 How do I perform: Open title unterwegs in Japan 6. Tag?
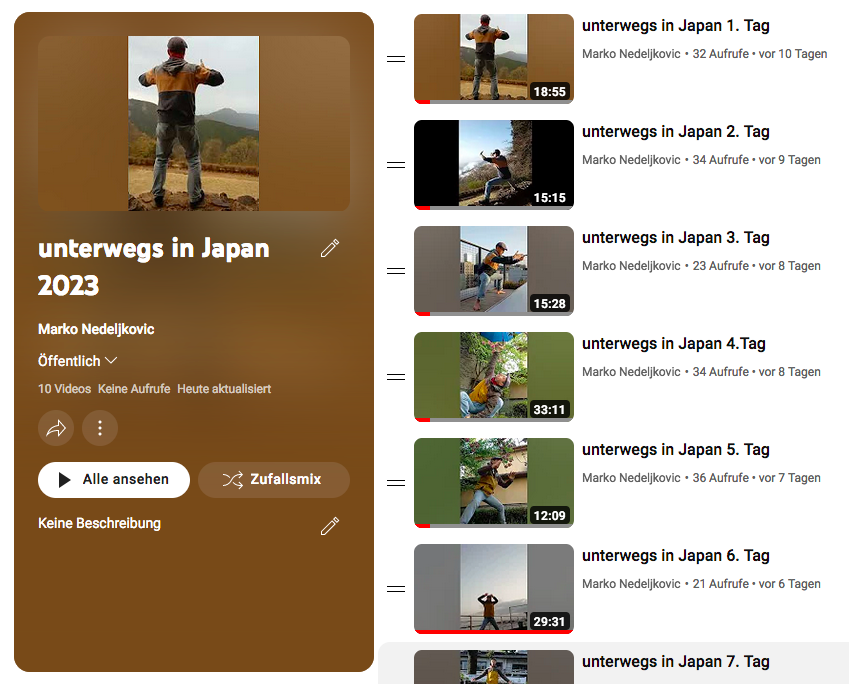[676, 556]
